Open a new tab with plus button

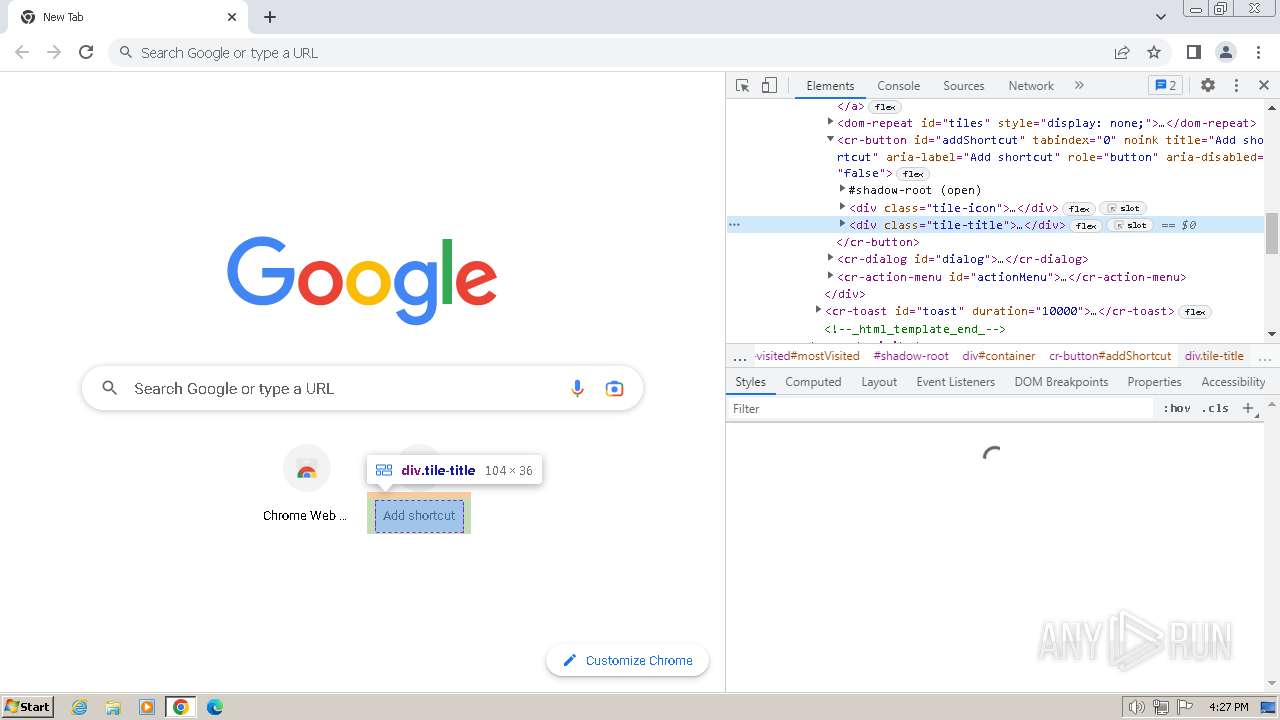(x=270, y=17)
